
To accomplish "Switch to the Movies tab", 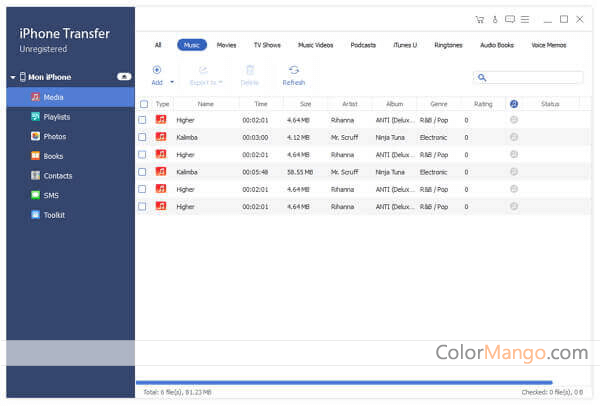I will (227, 45).
